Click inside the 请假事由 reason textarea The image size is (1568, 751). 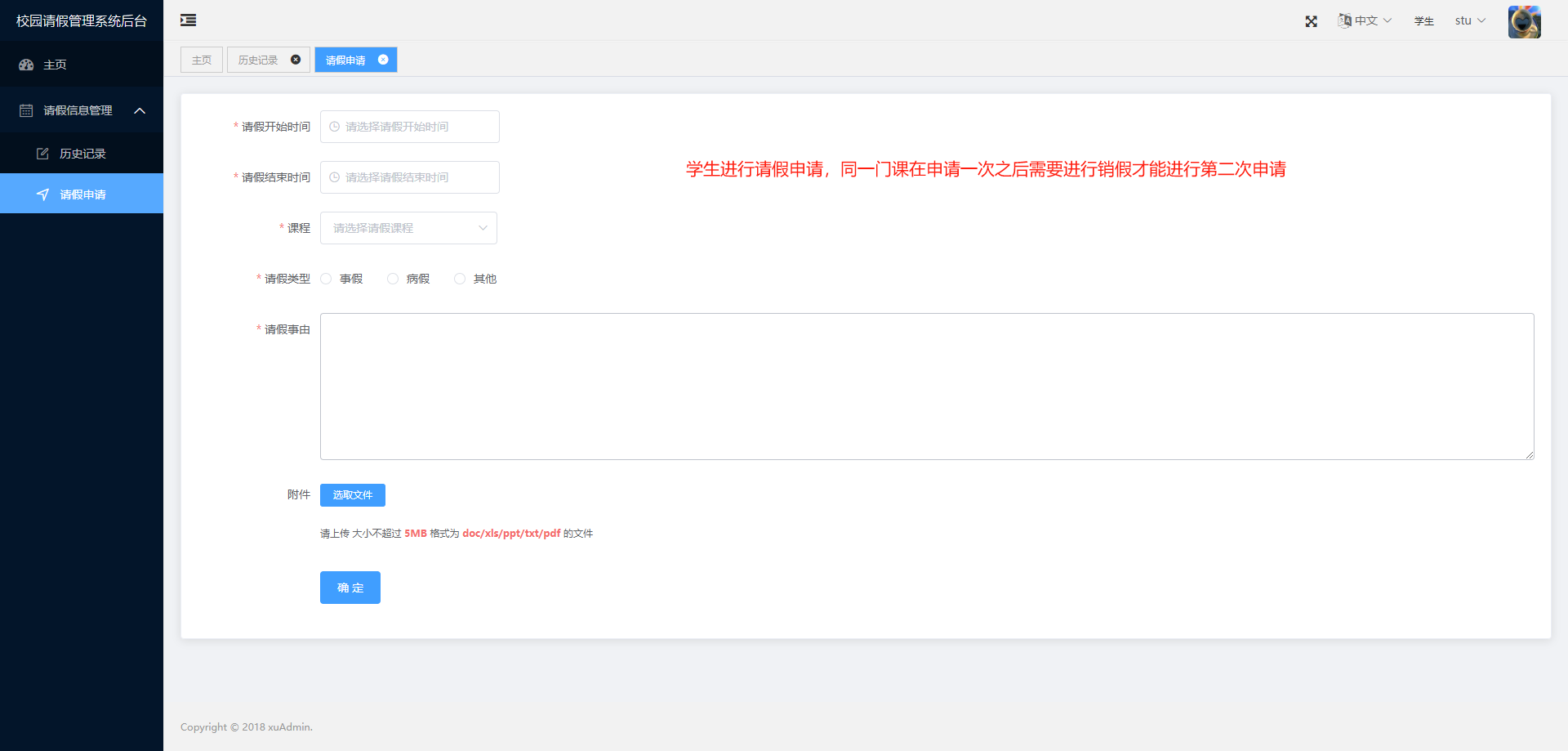926,387
